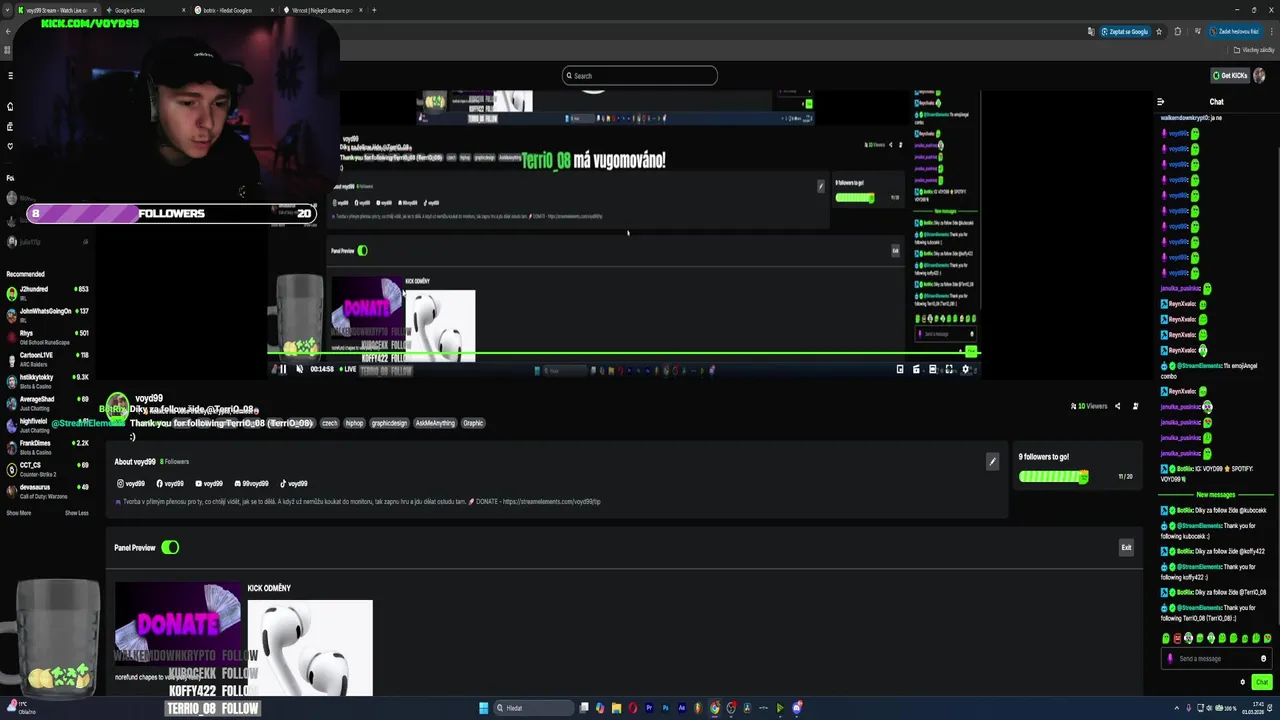The image size is (1280, 720).
Task: Select the czech stream tag
Action: click(329, 423)
